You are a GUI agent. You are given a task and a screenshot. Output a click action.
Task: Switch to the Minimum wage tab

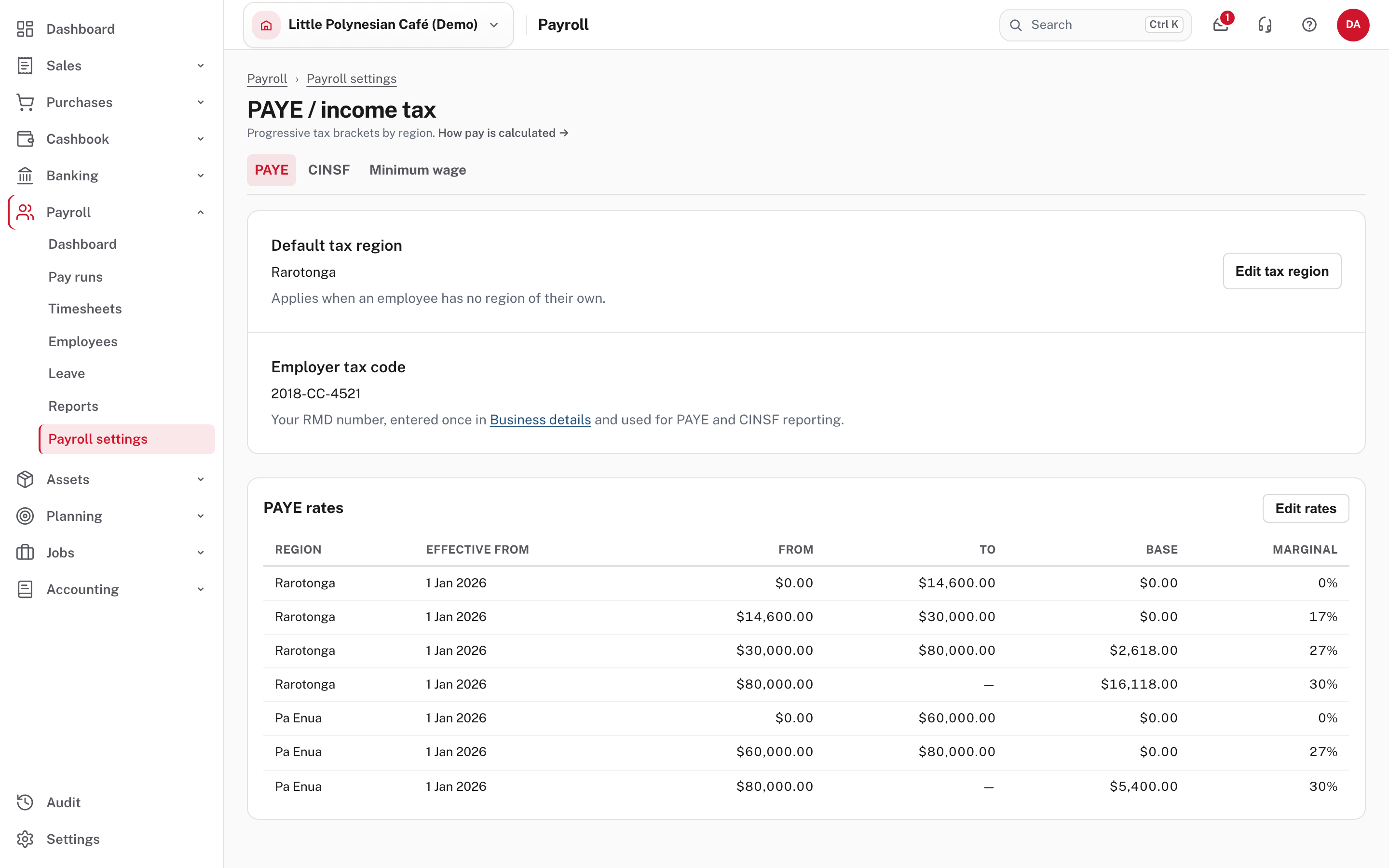[x=418, y=170]
